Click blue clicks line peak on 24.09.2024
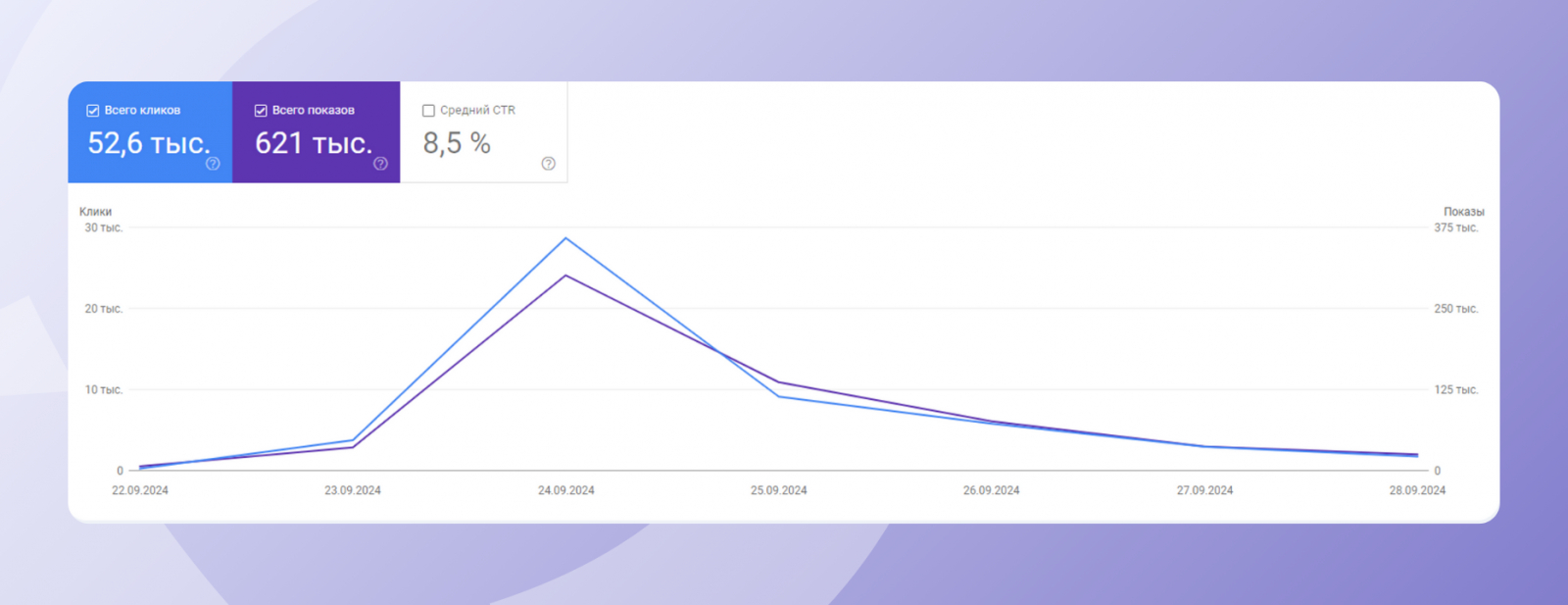The height and width of the screenshot is (605, 1568). (x=565, y=238)
